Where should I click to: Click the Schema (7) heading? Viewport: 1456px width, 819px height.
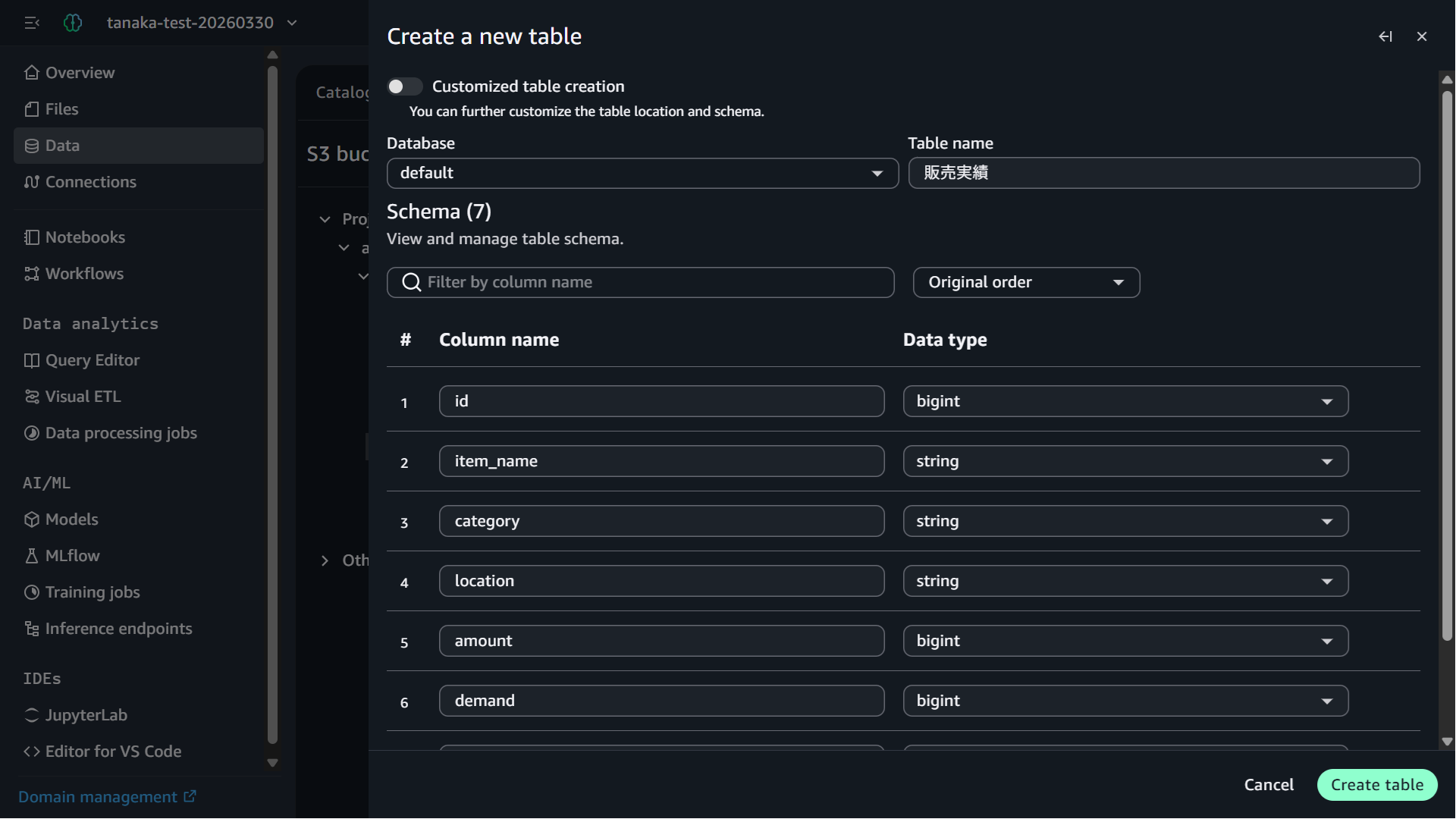click(439, 212)
